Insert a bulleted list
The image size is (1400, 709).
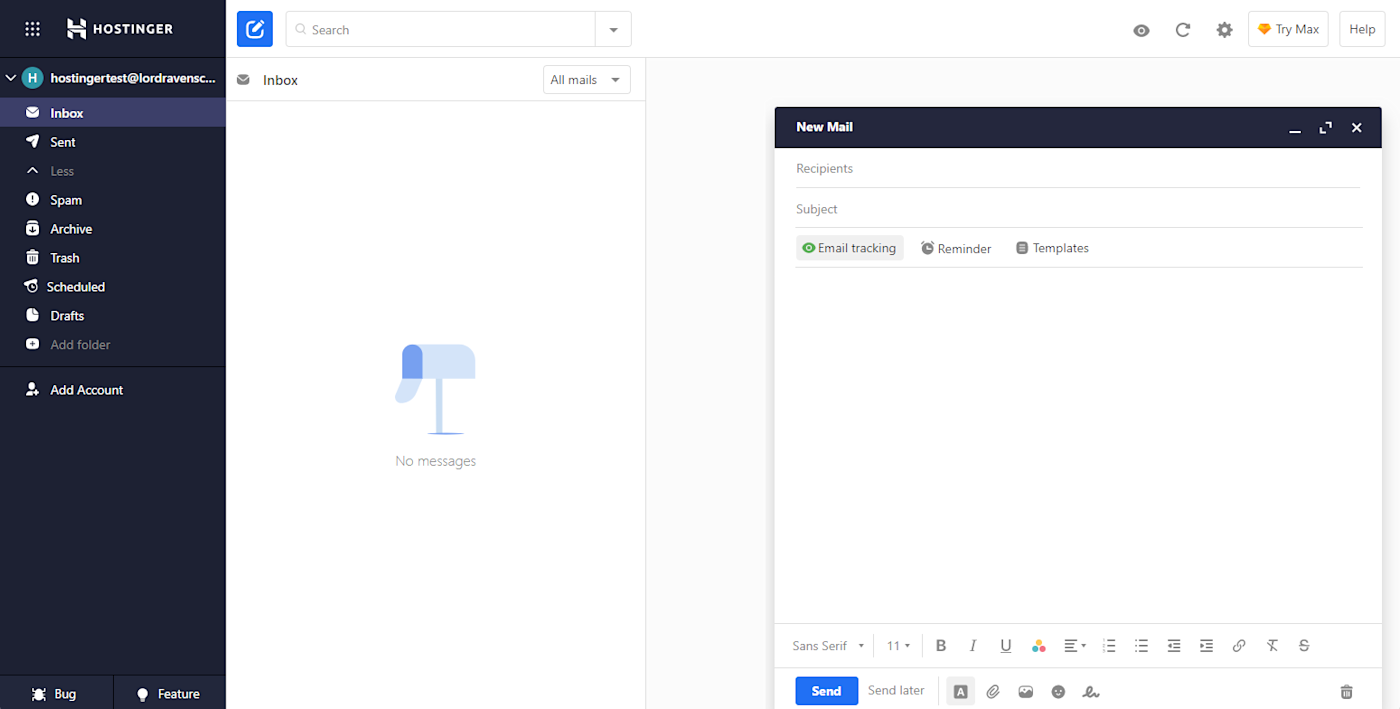(x=1141, y=646)
